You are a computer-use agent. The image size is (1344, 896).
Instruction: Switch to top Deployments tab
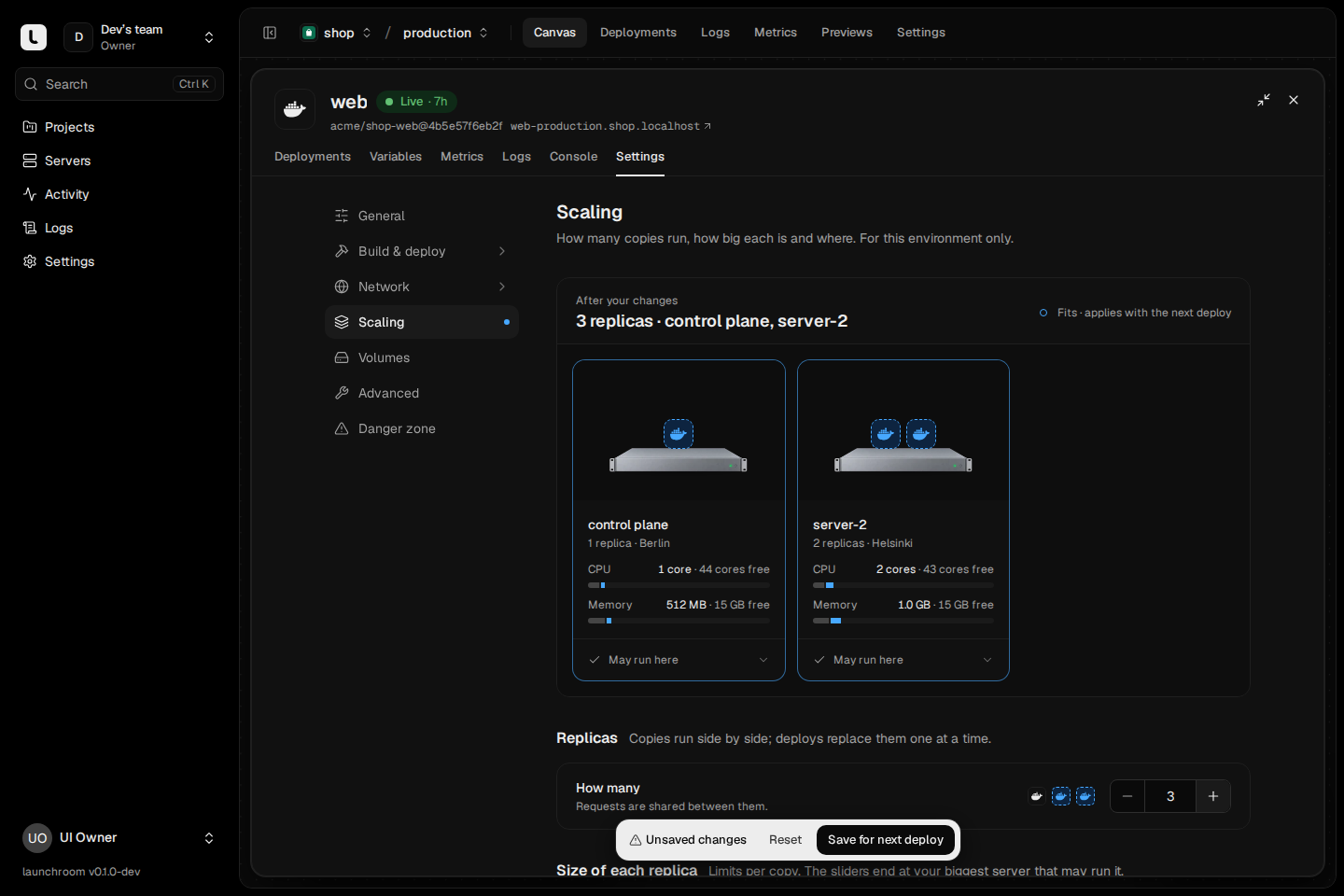coord(638,33)
